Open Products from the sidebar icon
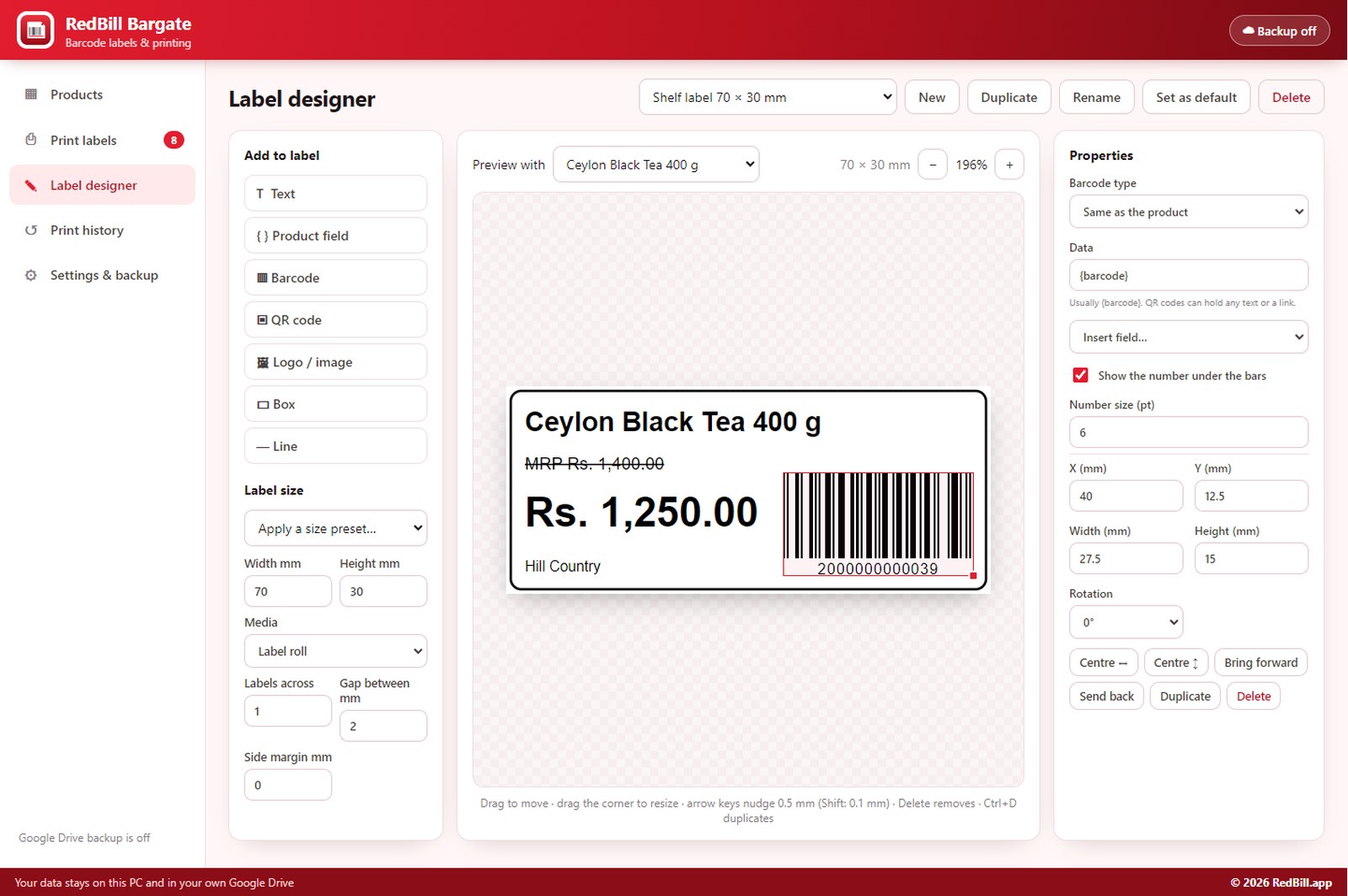 31,94
